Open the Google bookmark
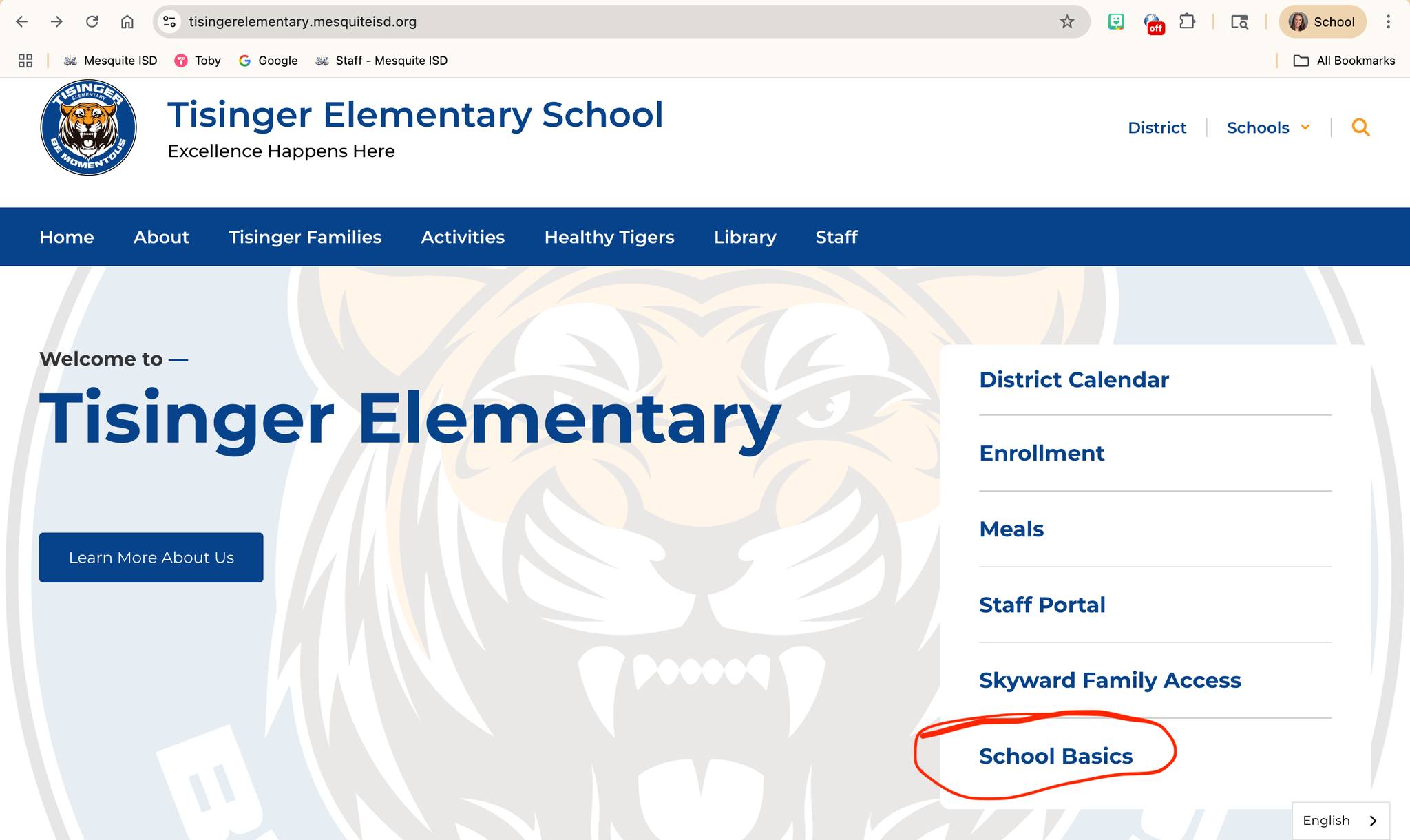 tap(268, 61)
